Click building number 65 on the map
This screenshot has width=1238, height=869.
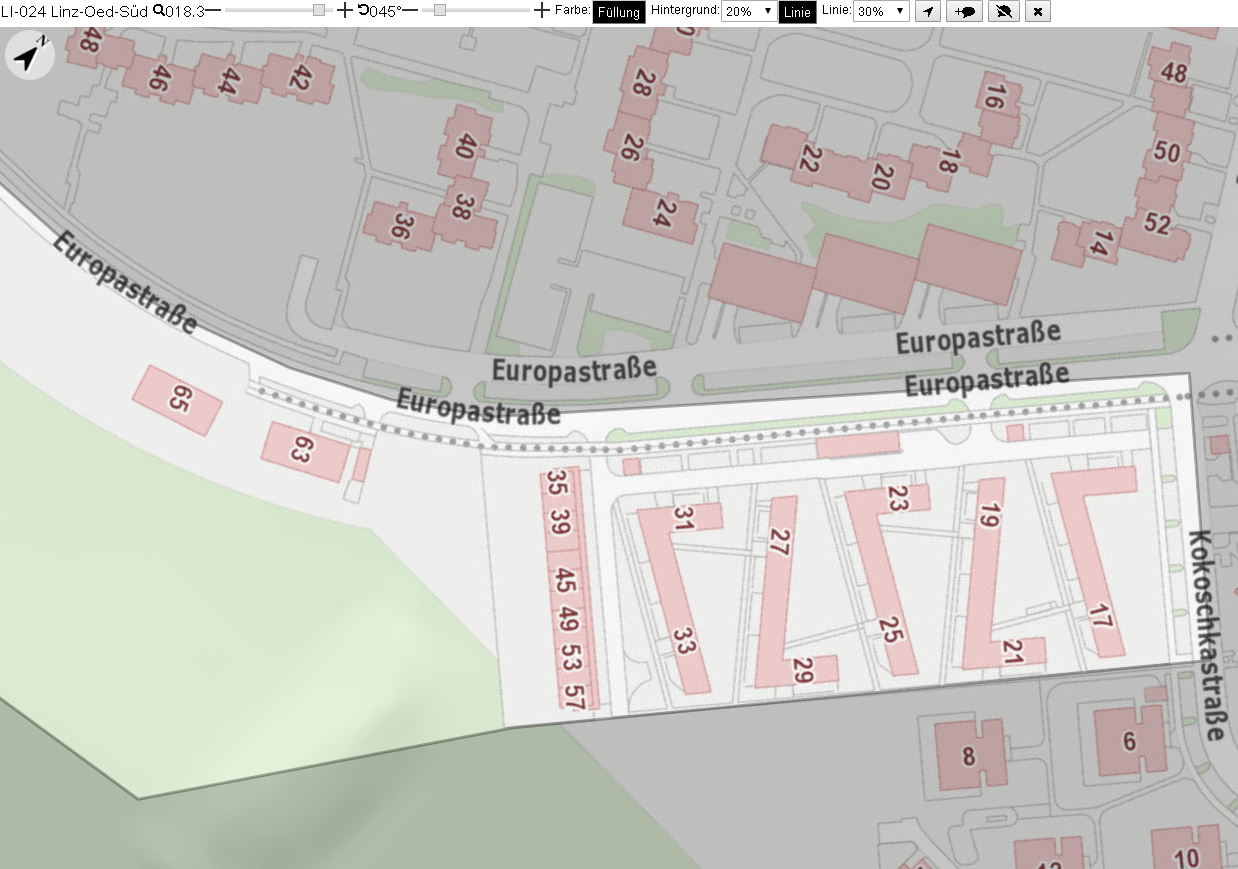(x=178, y=400)
